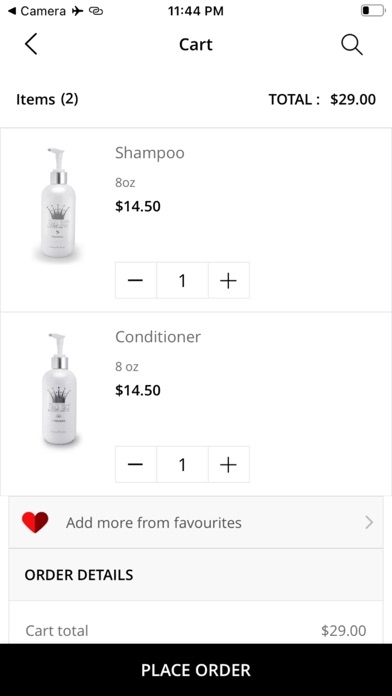This screenshot has height=696, width=392.
Task: Increase Conditioner quantity with plus icon
Action: click(229, 464)
